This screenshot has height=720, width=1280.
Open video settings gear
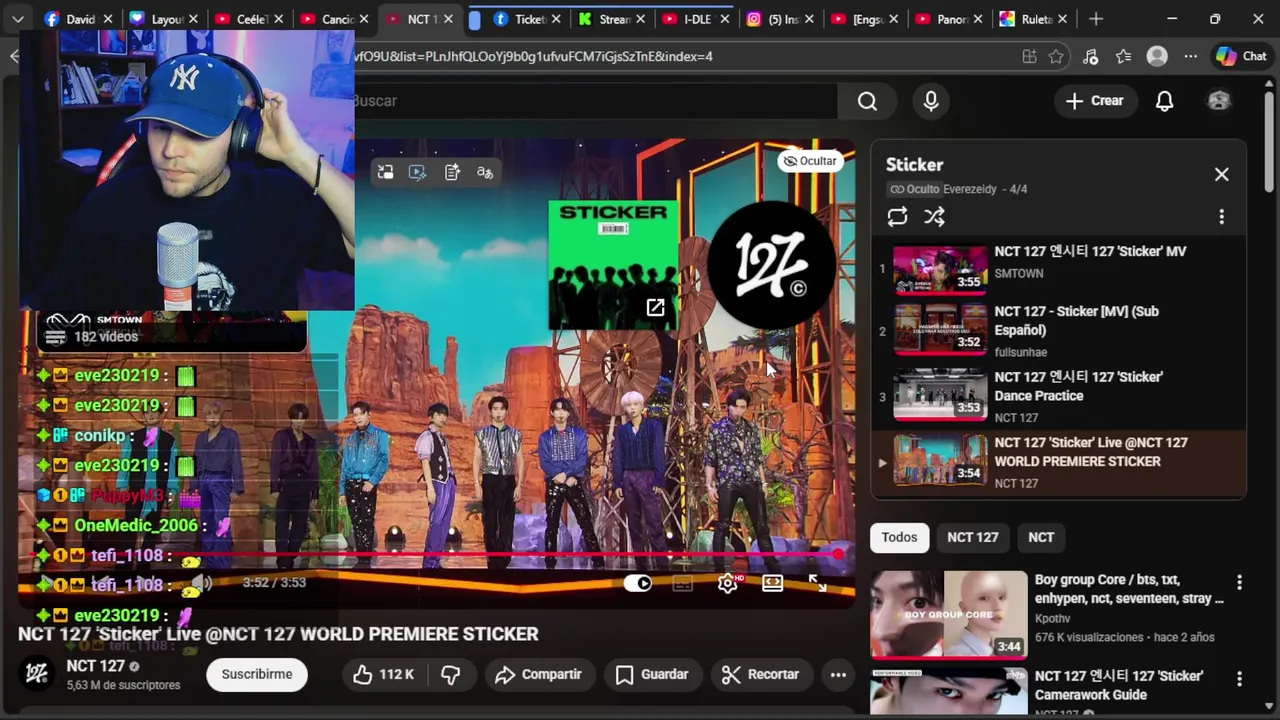pos(727,583)
